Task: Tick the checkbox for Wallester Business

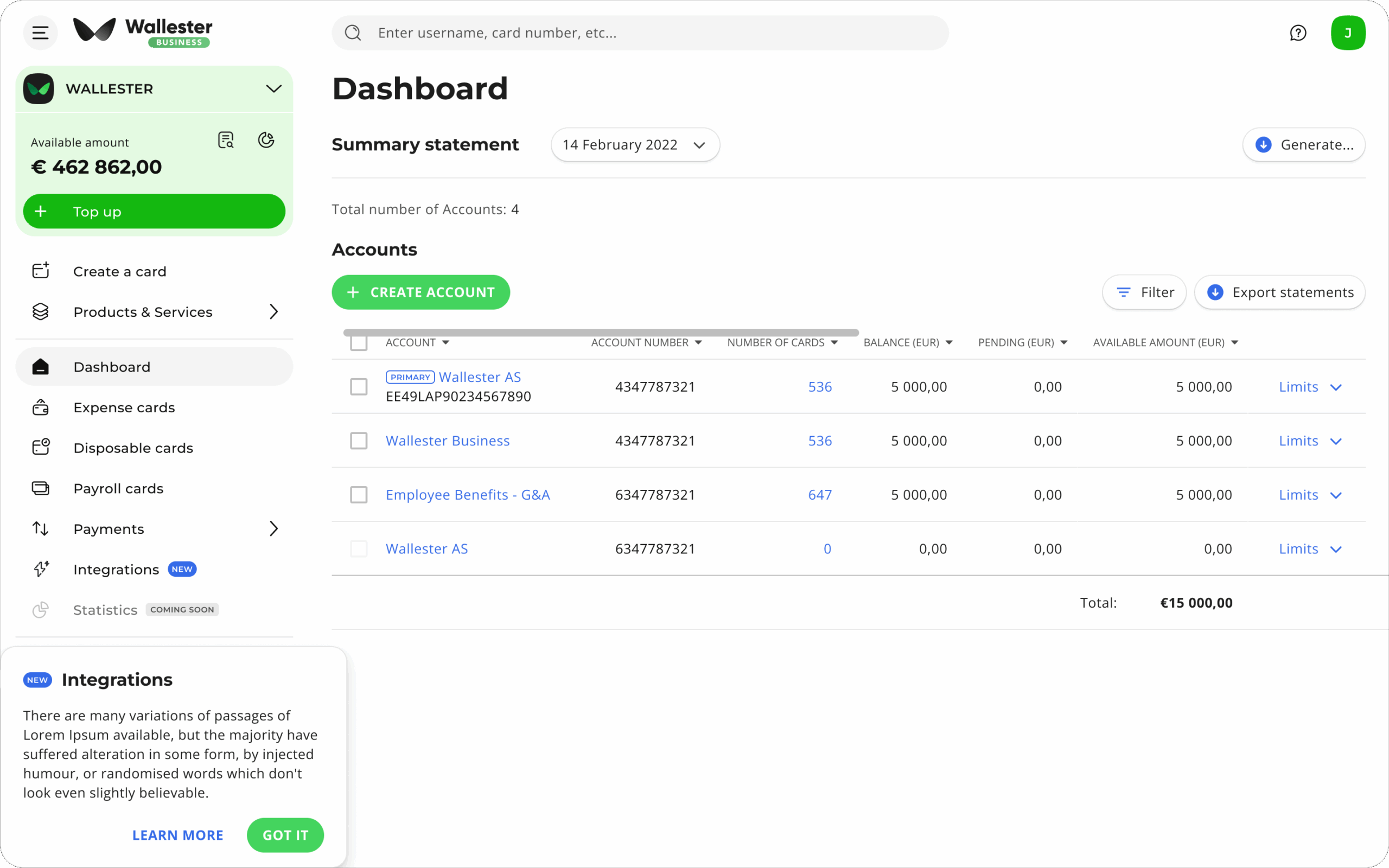Action: (x=359, y=441)
